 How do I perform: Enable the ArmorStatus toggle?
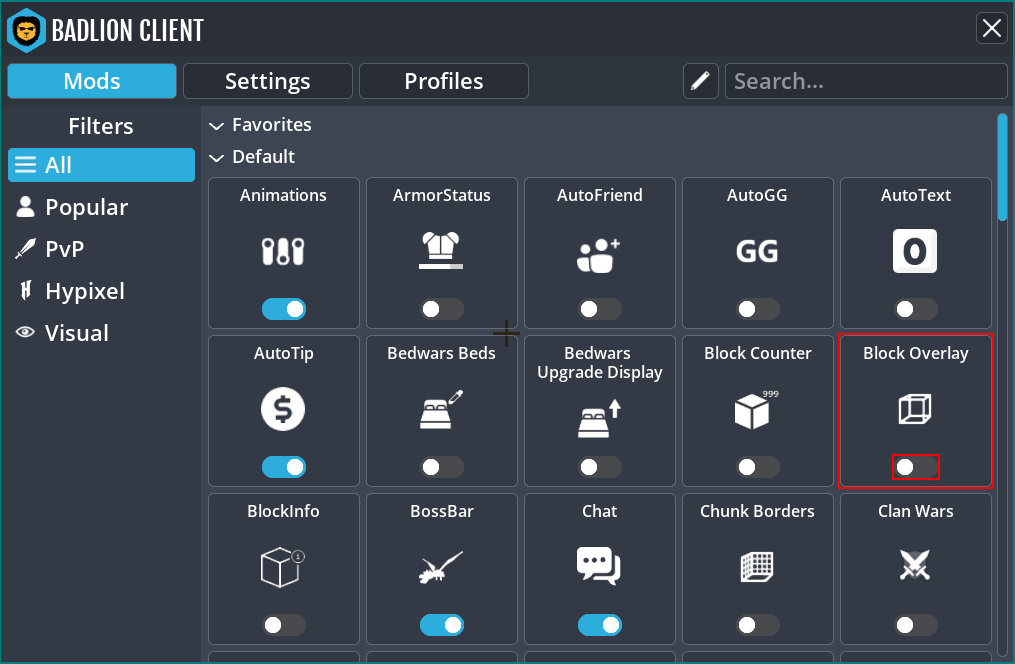(x=441, y=309)
